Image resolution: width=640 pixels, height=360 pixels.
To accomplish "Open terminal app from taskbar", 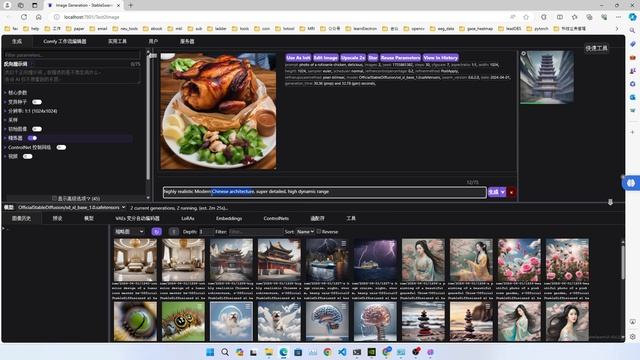I will (357, 352).
